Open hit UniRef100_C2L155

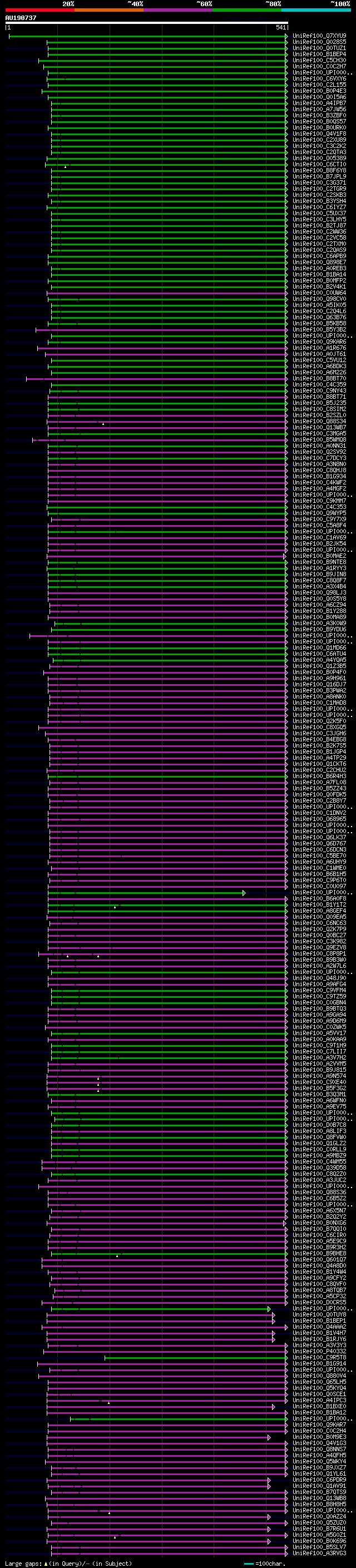[x=319, y=85]
